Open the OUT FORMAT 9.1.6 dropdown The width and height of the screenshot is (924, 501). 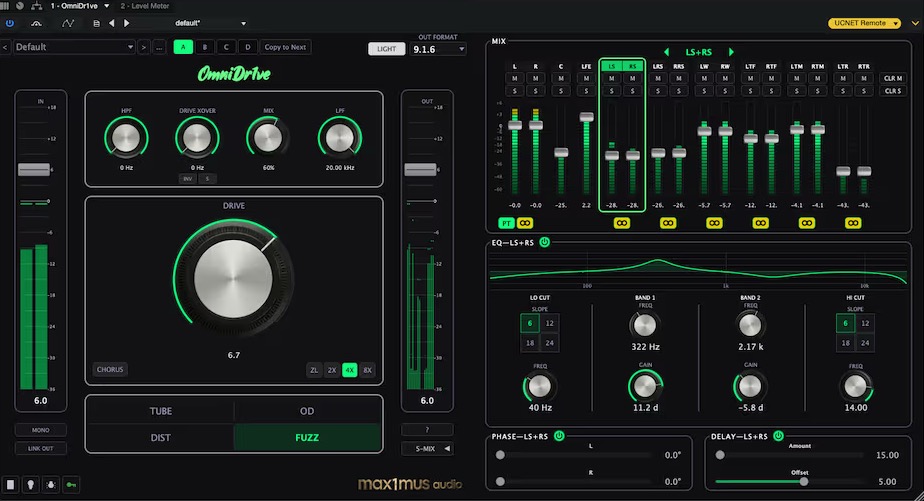(438, 50)
